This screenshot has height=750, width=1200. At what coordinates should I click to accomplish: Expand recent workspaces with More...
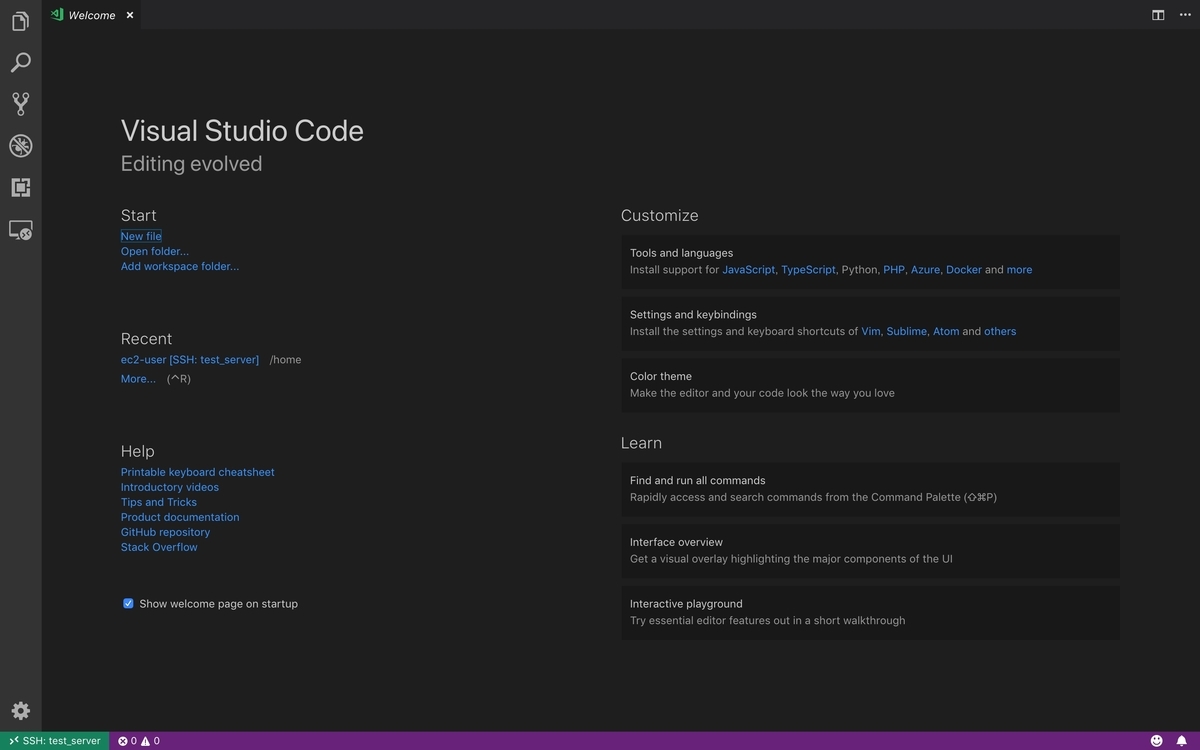pyautogui.click(x=137, y=378)
